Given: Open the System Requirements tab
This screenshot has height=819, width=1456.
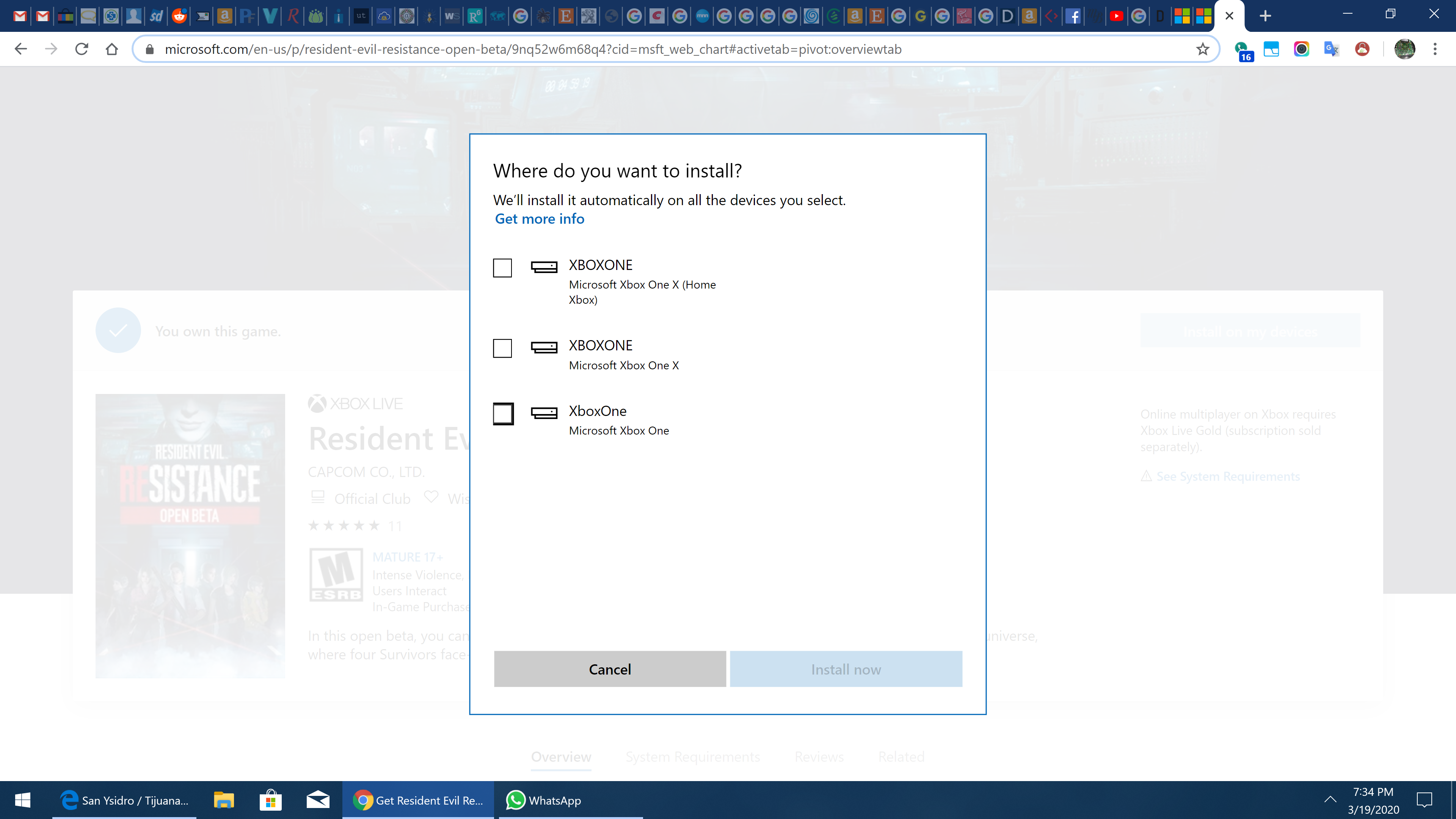Looking at the screenshot, I should click(x=693, y=757).
